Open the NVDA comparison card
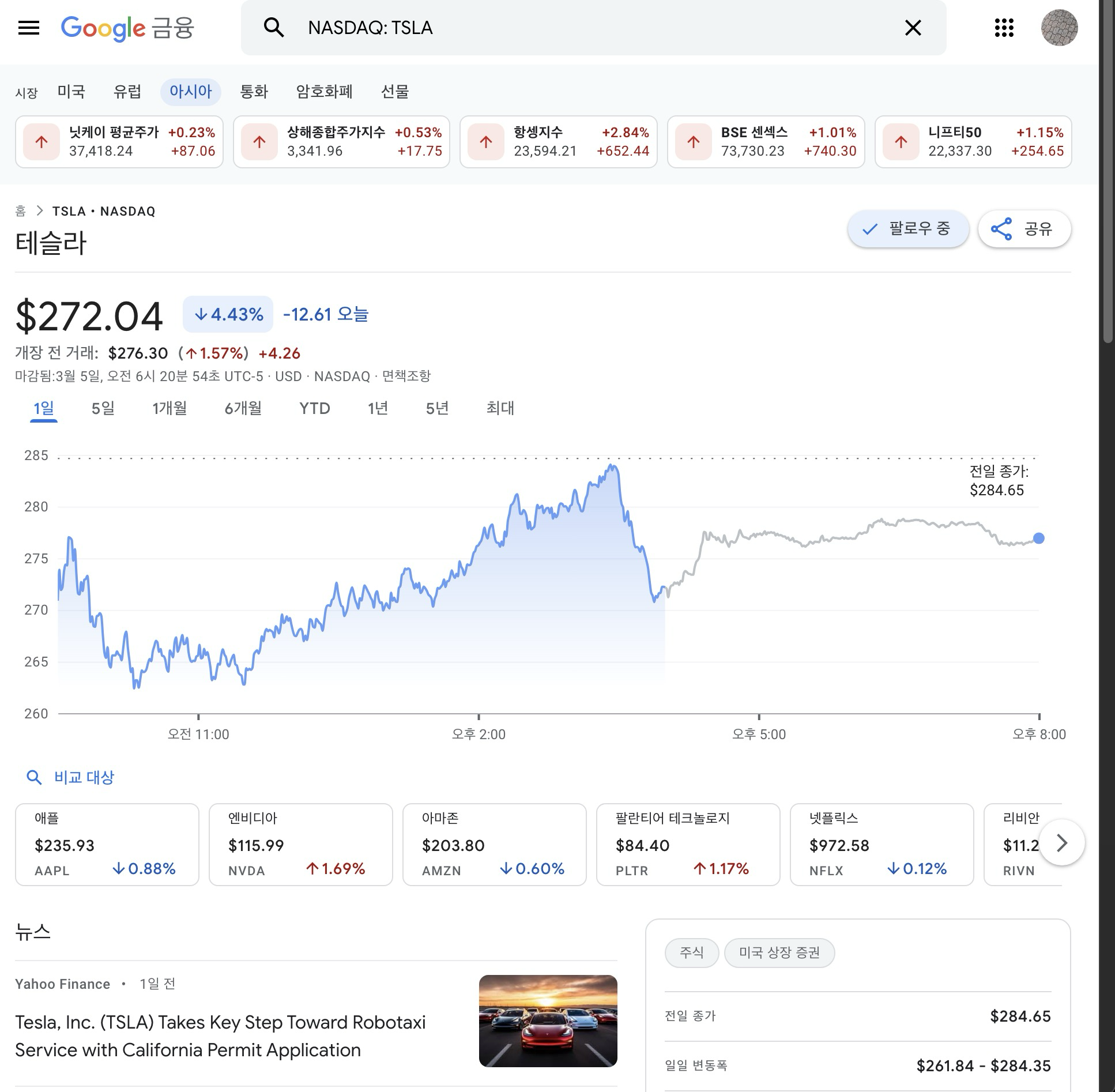This screenshot has height=1092, width=1115. coord(300,844)
